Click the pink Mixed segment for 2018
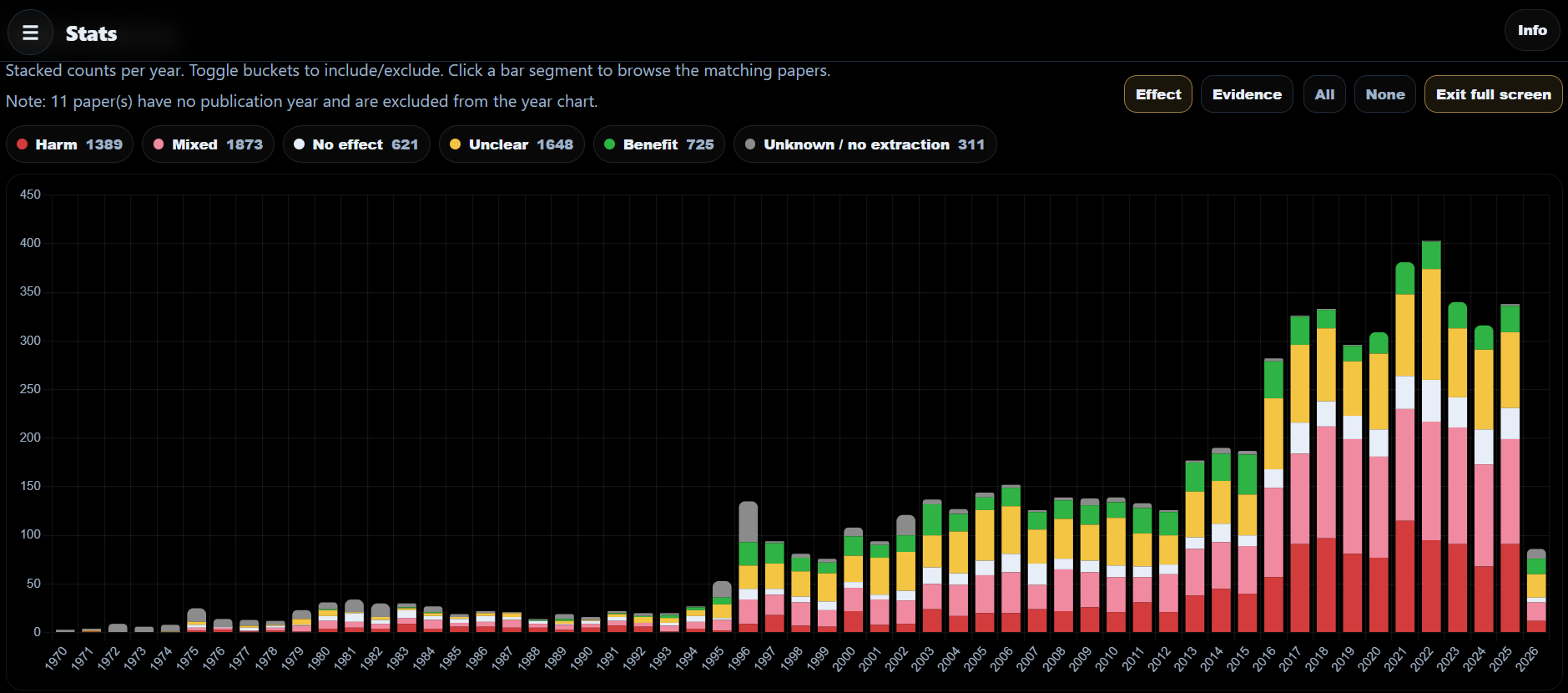The image size is (1568, 693). tap(1326, 482)
